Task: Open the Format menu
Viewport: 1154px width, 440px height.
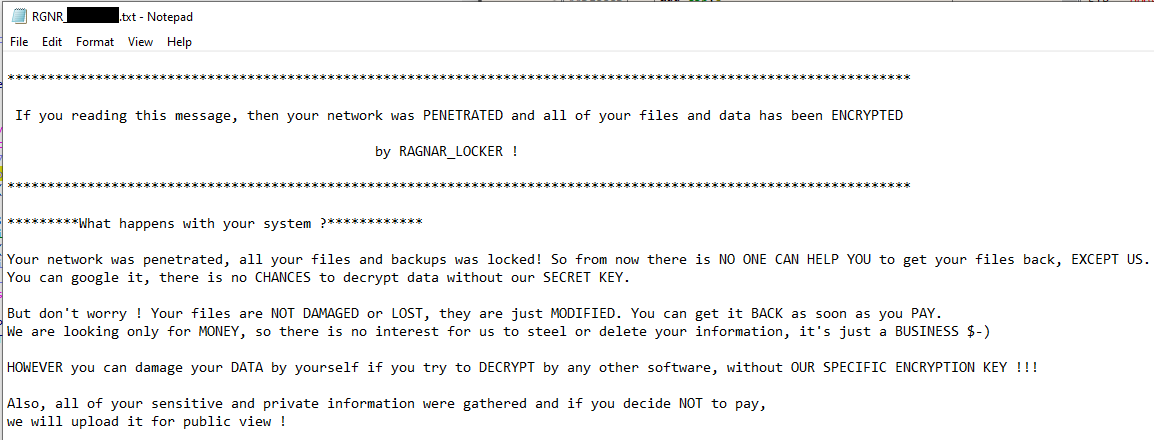Action: click(95, 42)
